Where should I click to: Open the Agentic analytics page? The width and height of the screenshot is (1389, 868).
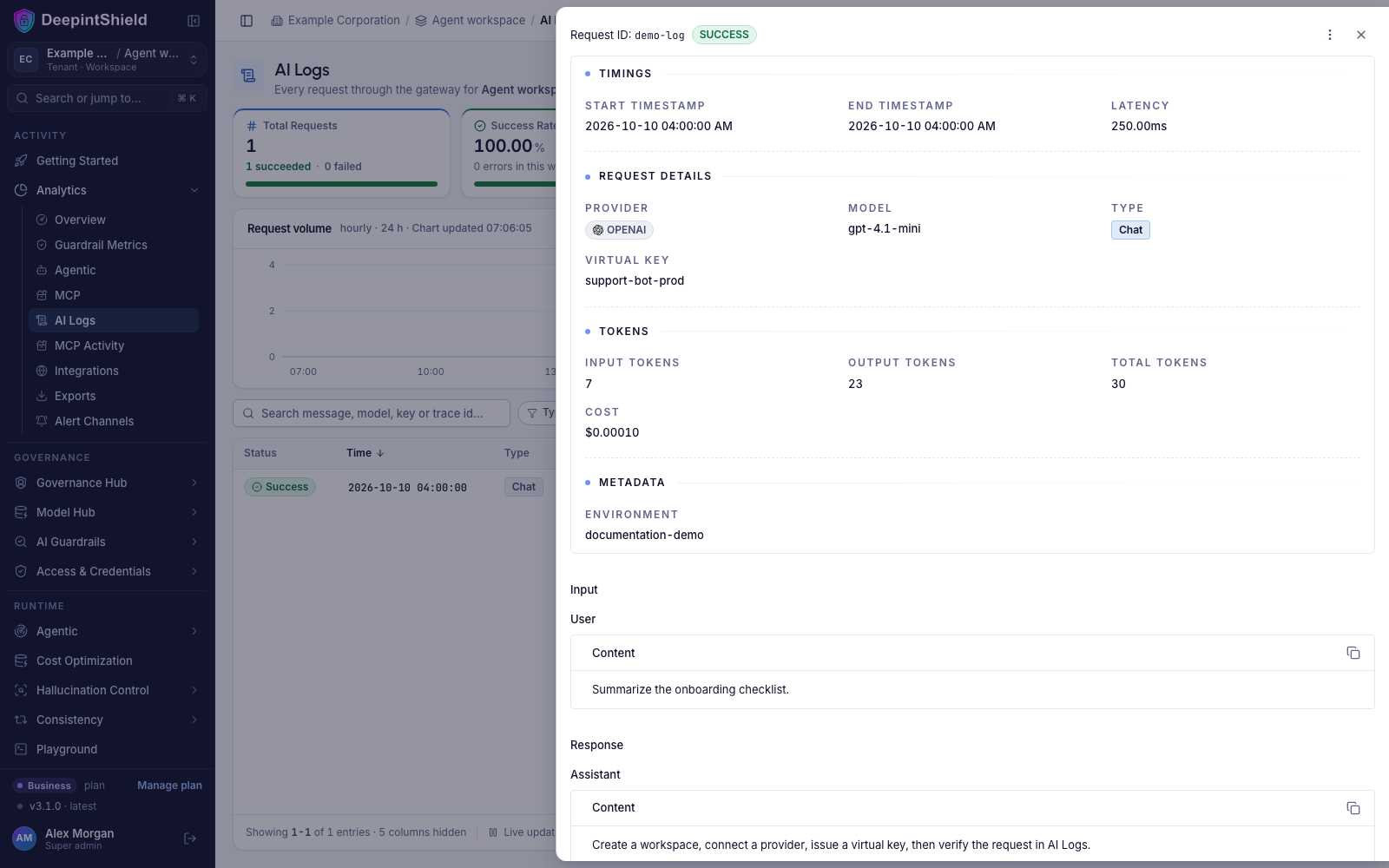point(114,270)
